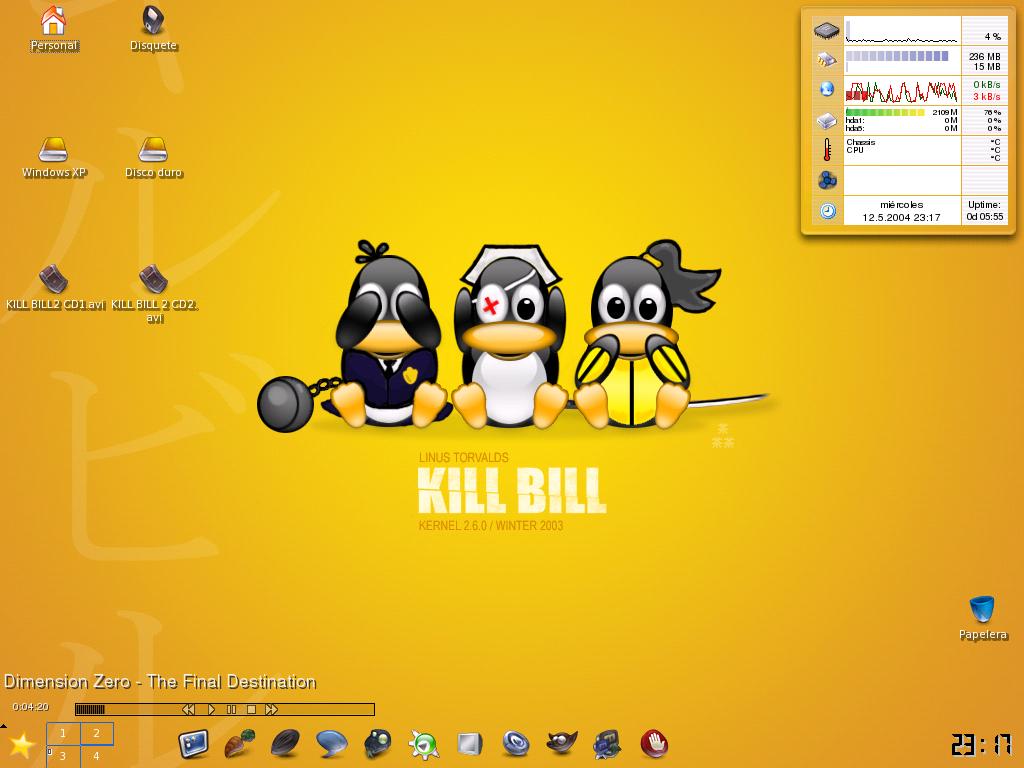Launch the dark creature icon in the dock

coord(377,744)
